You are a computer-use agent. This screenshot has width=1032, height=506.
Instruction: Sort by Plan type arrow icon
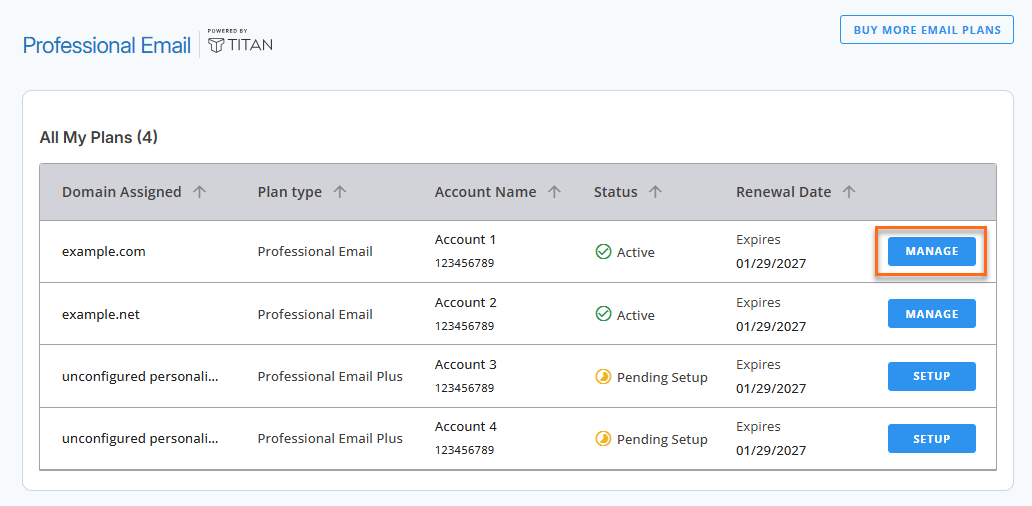click(339, 192)
